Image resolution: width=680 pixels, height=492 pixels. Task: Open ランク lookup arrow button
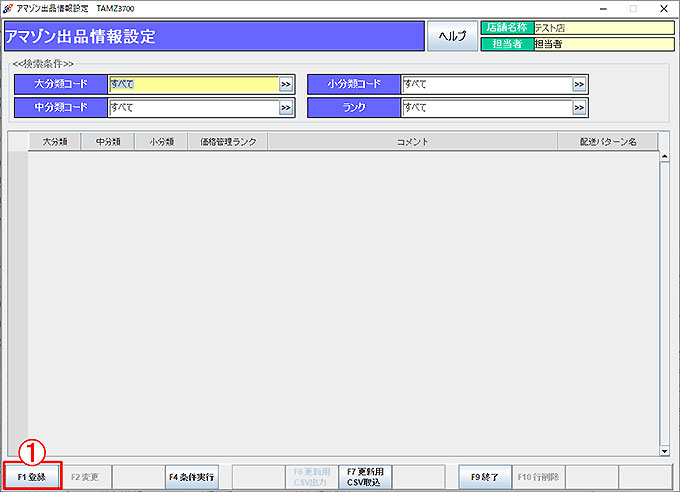(579, 108)
